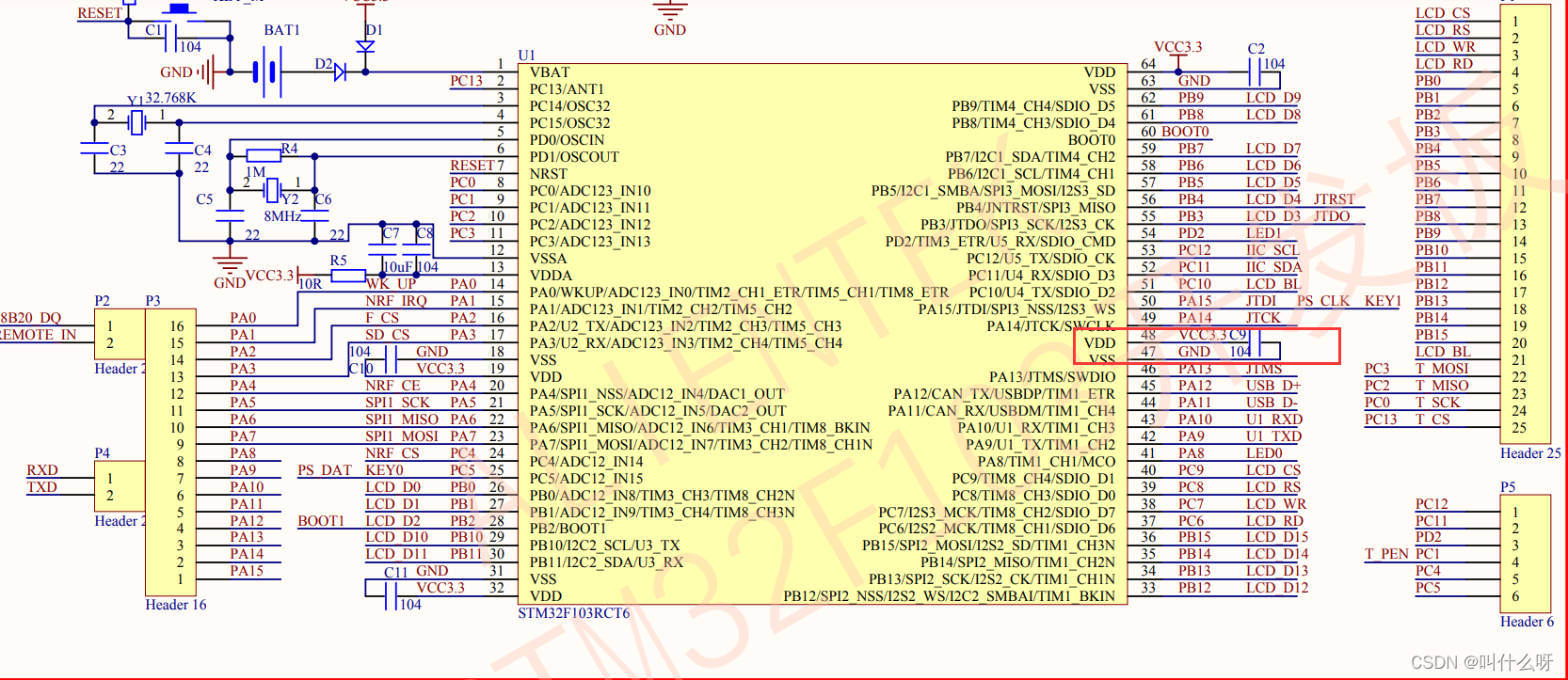Click the D2 diode symbol
The image size is (1568, 680).
pyautogui.click(x=340, y=71)
